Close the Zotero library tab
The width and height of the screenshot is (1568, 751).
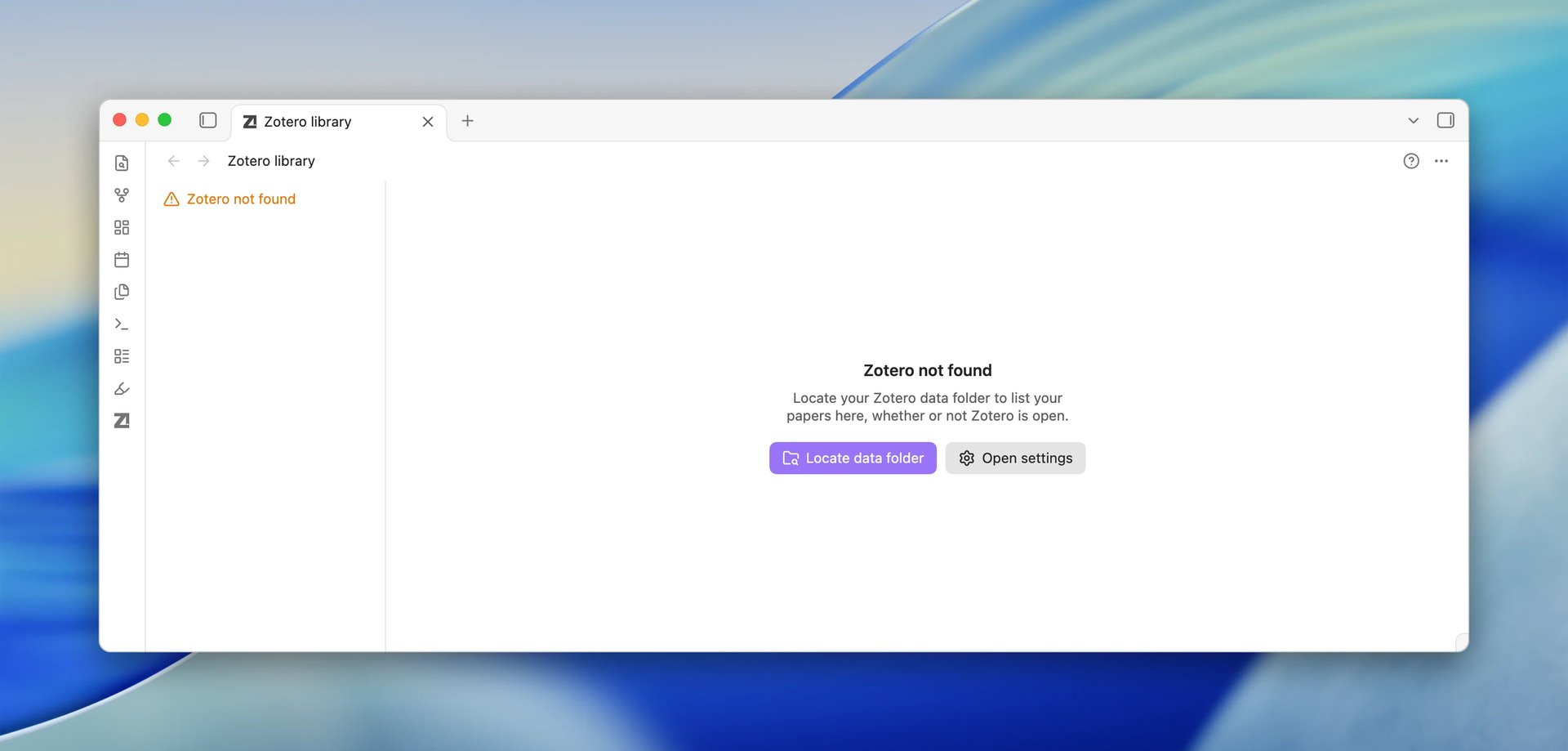428,122
